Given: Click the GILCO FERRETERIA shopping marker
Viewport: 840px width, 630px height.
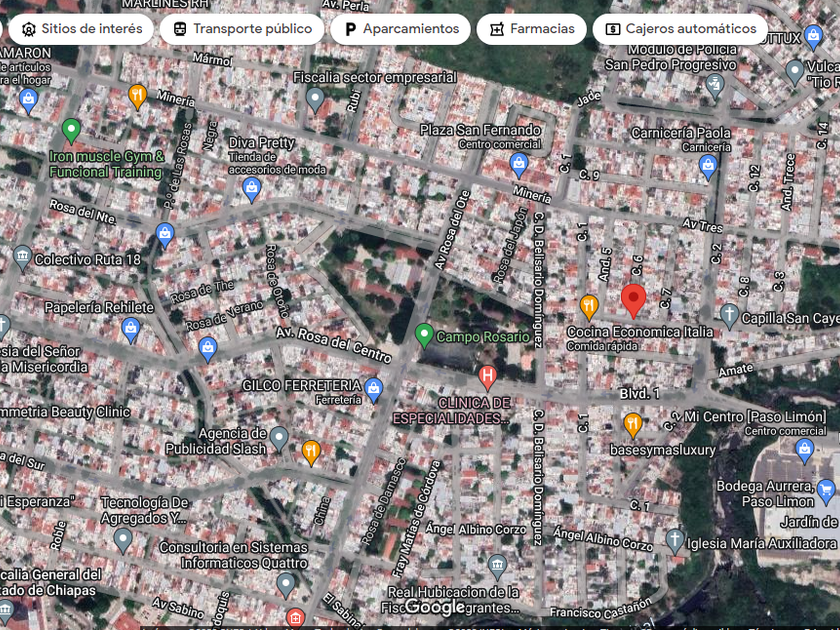Looking at the screenshot, I should (x=374, y=389).
